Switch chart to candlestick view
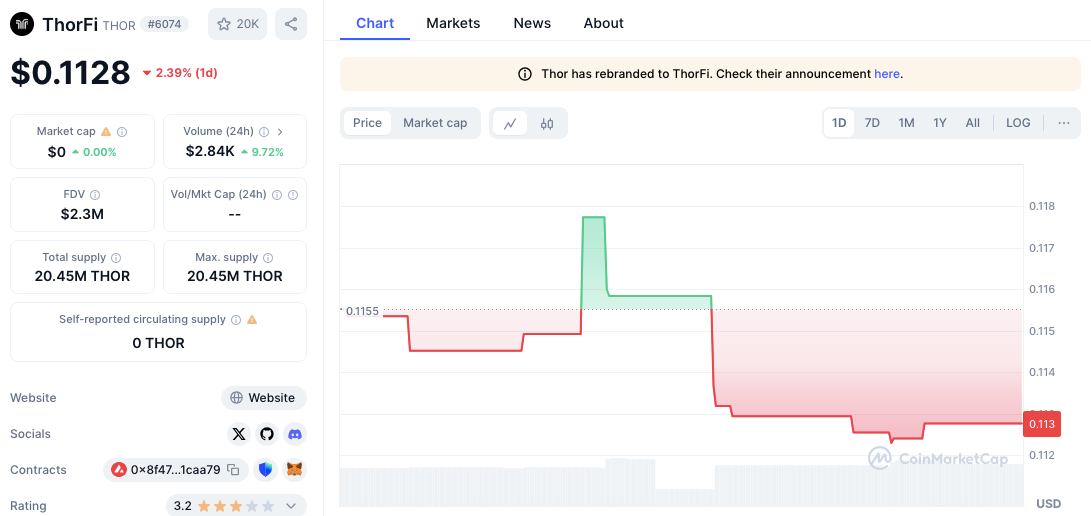The height and width of the screenshot is (516, 1091). pyautogui.click(x=547, y=123)
